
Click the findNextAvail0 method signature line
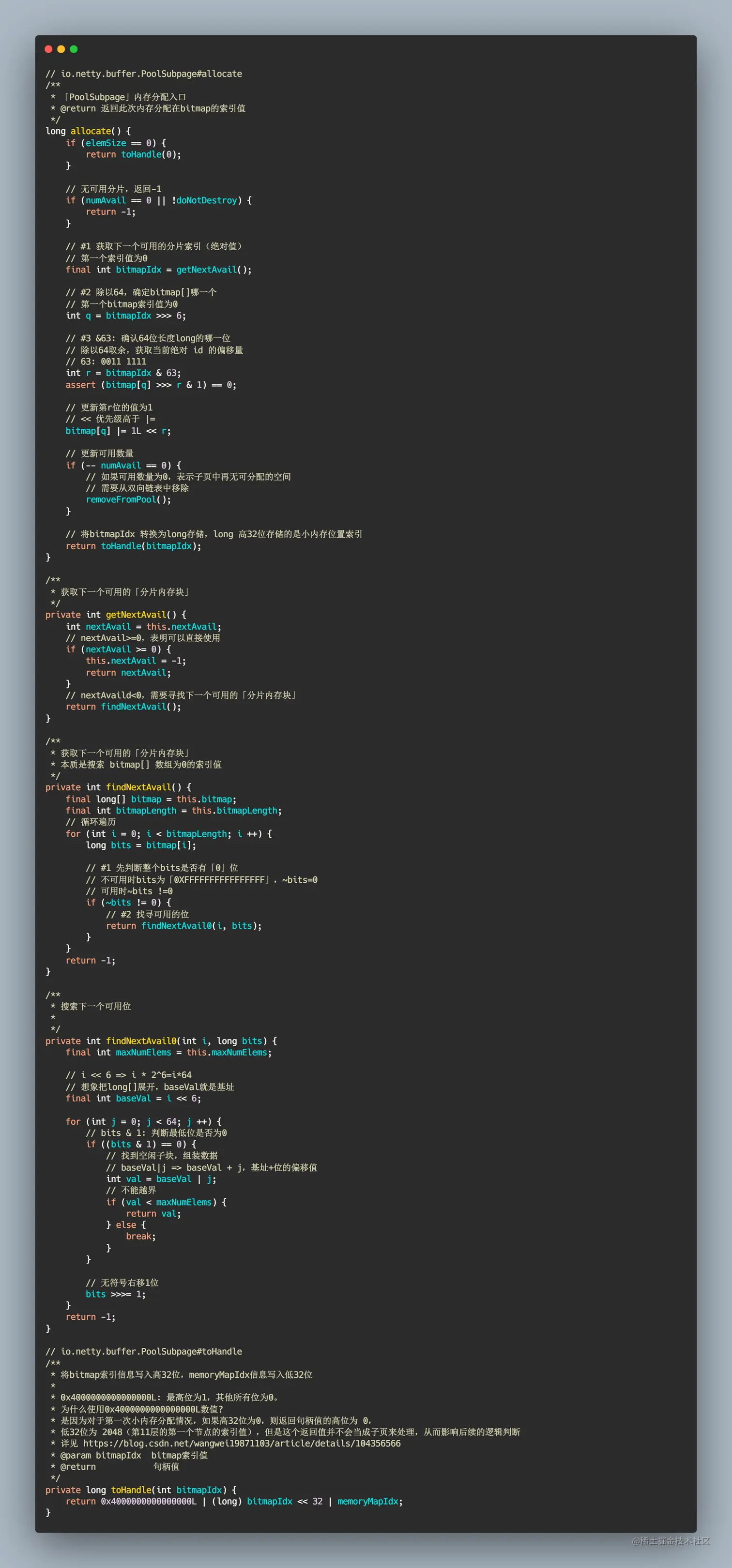pos(161,1041)
